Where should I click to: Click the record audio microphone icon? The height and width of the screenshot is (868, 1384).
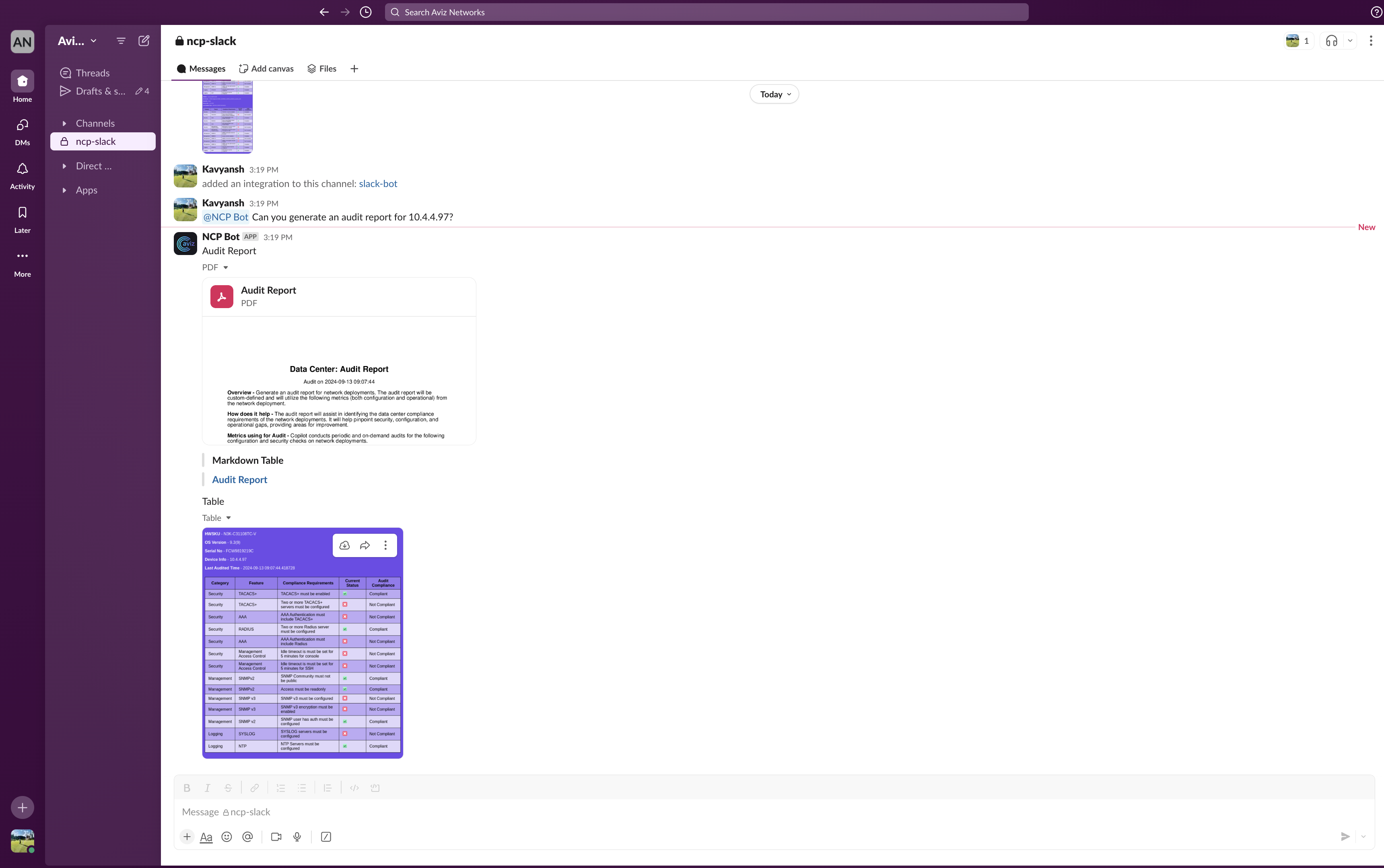(x=297, y=837)
